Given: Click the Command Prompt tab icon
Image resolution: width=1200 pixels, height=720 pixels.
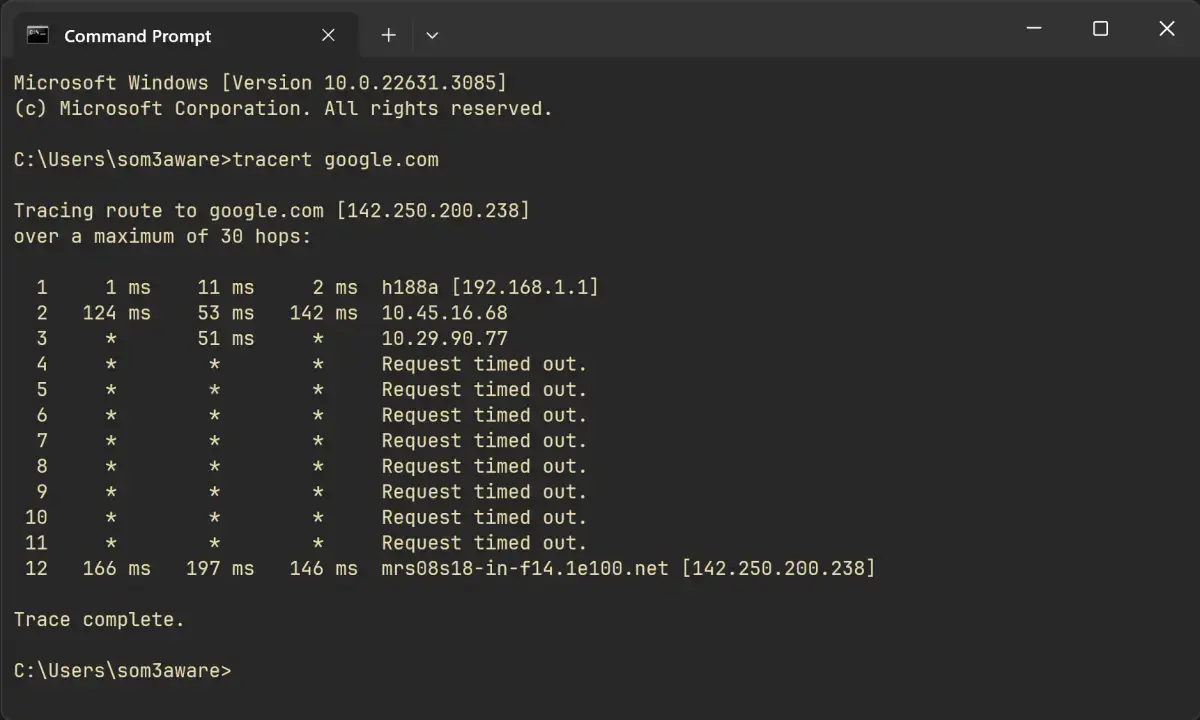Looking at the screenshot, I should [38, 36].
